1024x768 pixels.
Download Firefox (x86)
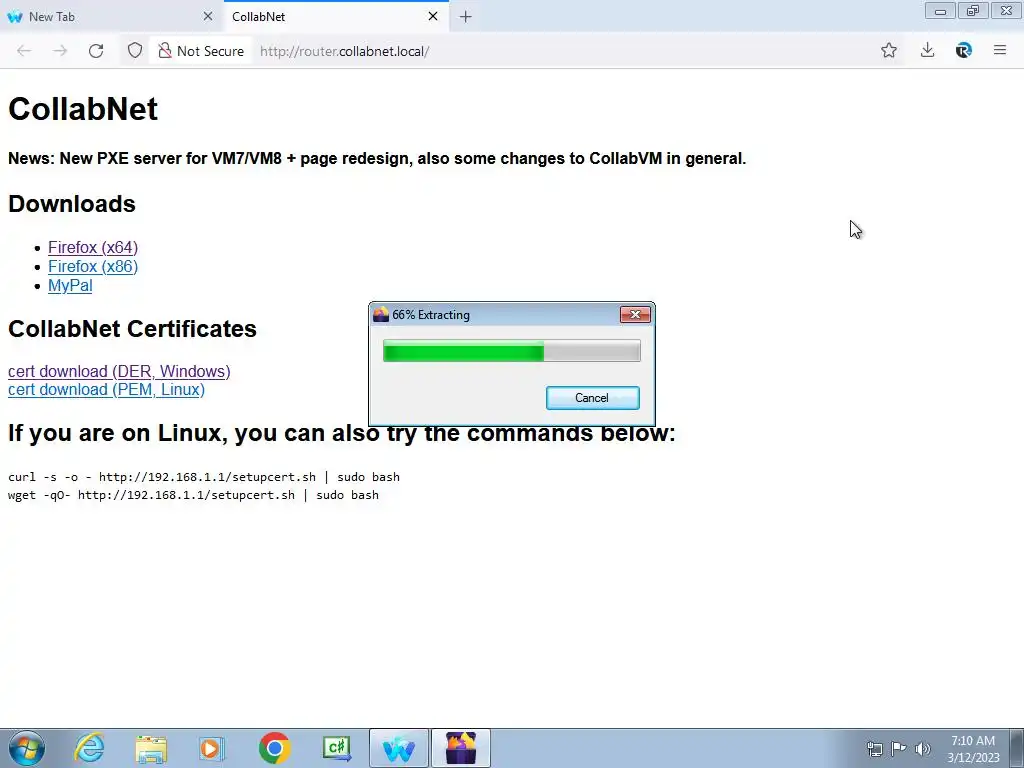point(93,266)
